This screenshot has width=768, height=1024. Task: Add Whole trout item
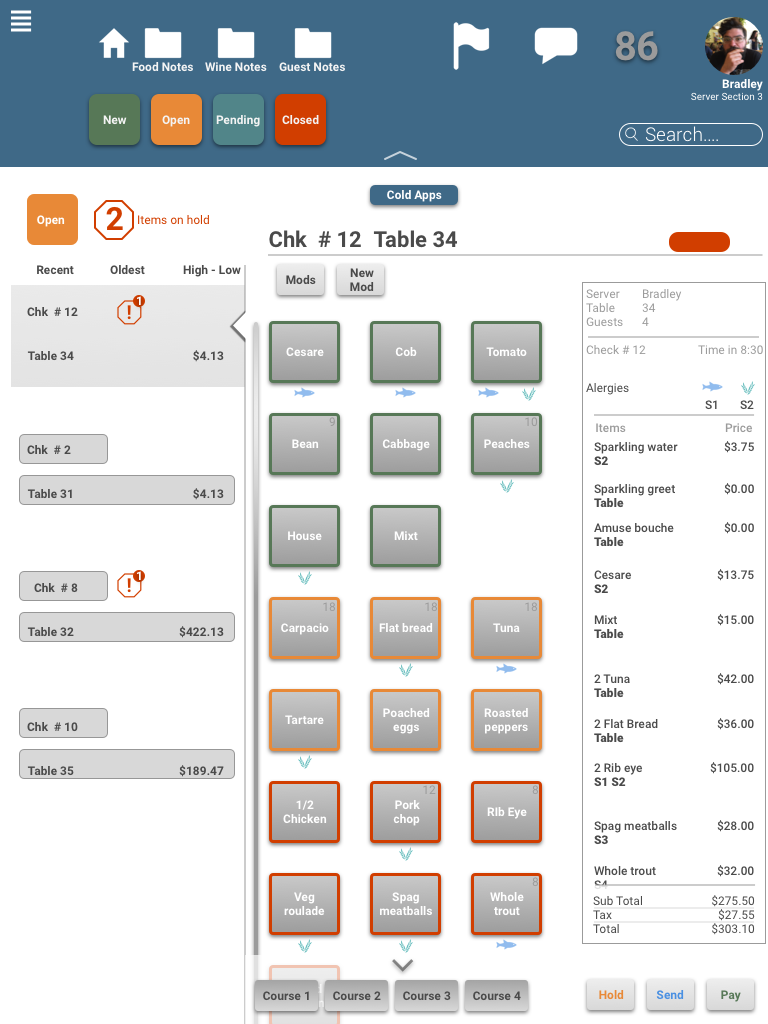coord(506,904)
